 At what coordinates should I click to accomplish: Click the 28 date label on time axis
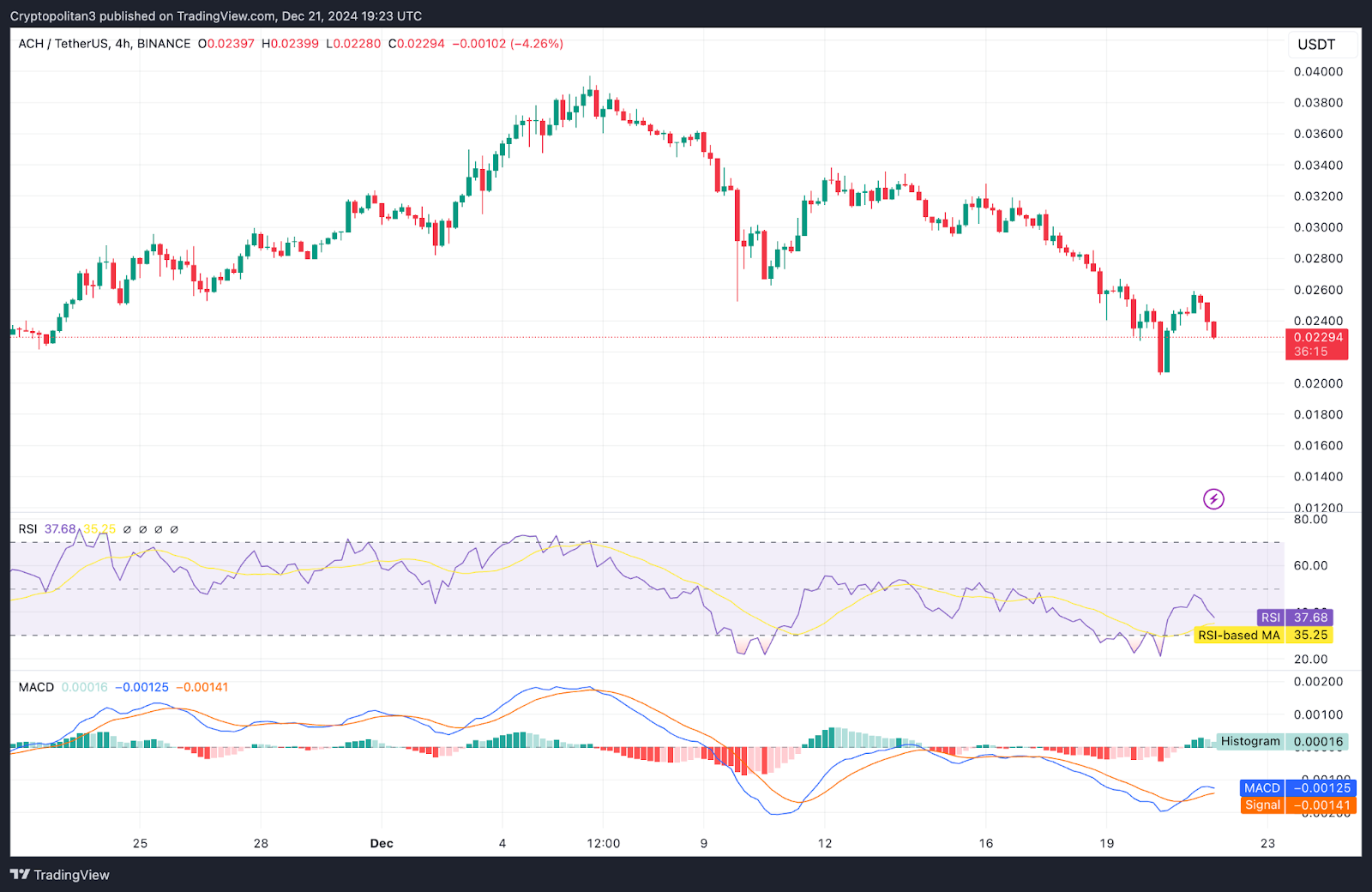(x=261, y=844)
